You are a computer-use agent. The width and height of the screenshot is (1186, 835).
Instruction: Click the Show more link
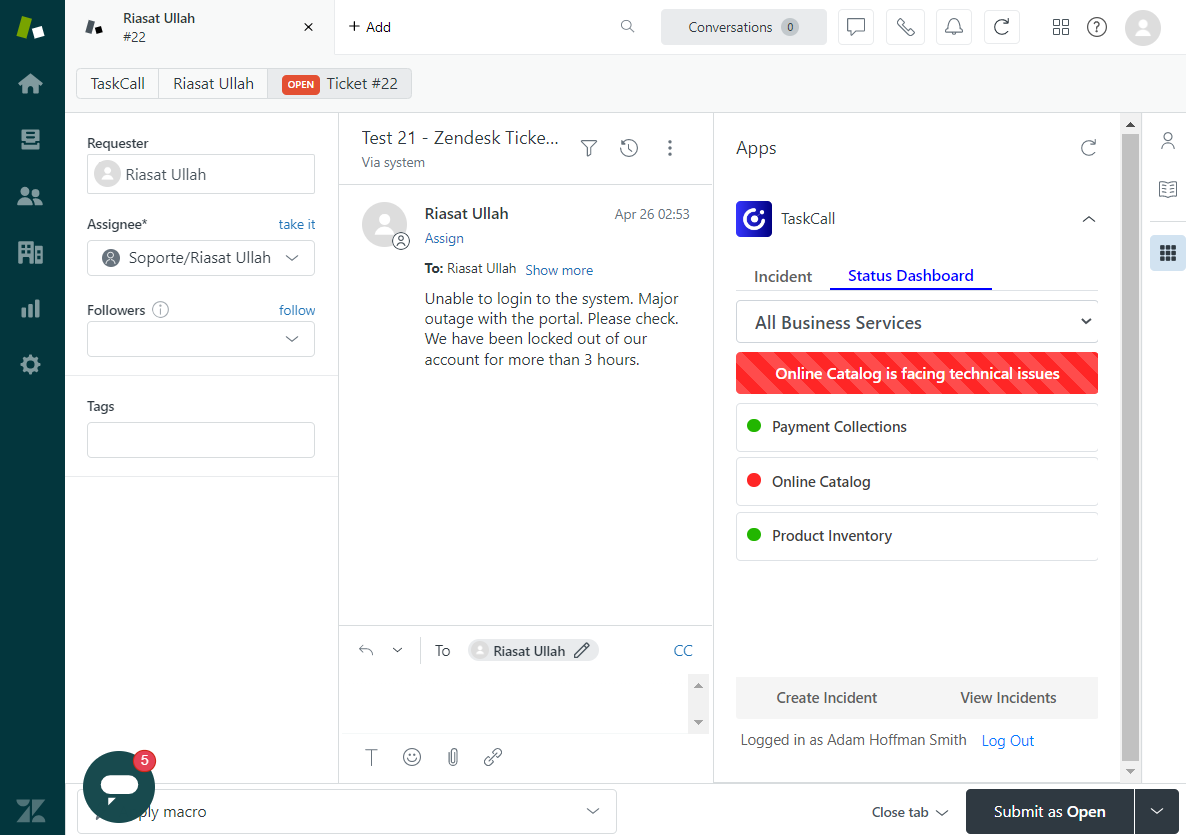pos(559,270)
